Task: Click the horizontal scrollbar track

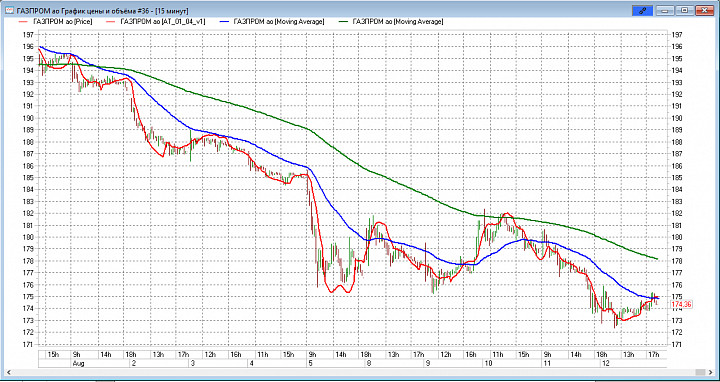Action: point(360,372)
